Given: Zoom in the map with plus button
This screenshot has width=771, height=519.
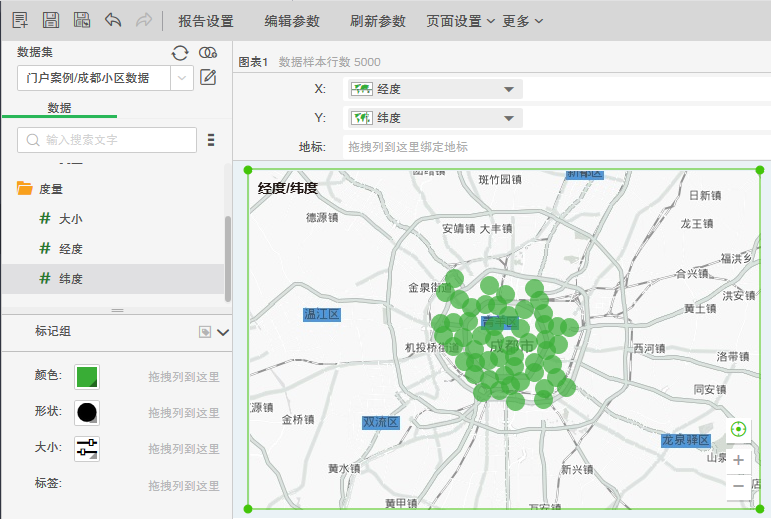Looking at the screenshot, I should pos(738,461).
